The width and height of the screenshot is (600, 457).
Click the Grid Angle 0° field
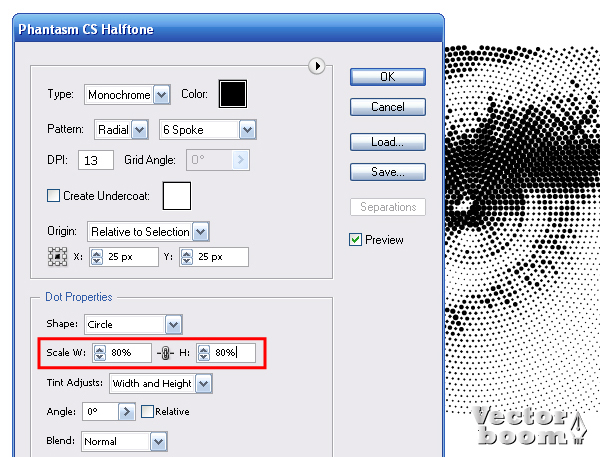[x=210, y=160]
